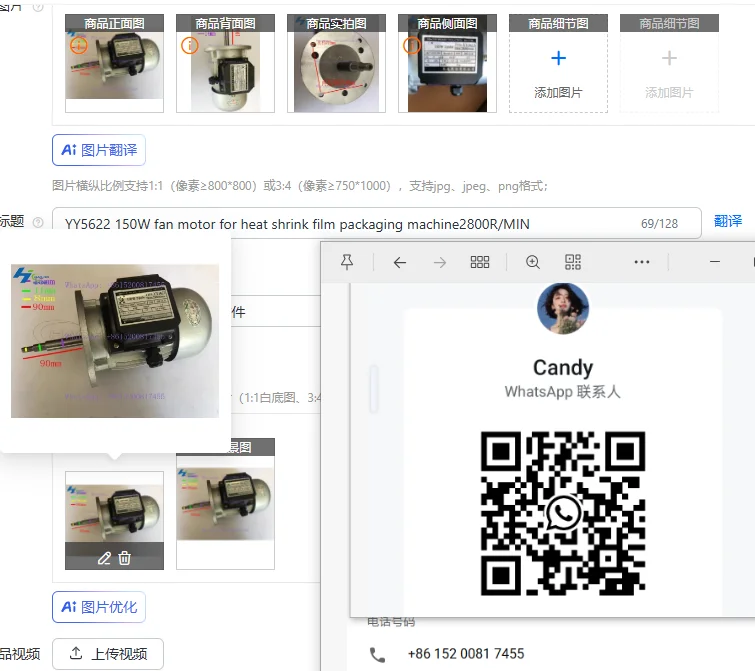
Task: Click the phone number +86 152 0081 7455
Action: click(466, 654)
